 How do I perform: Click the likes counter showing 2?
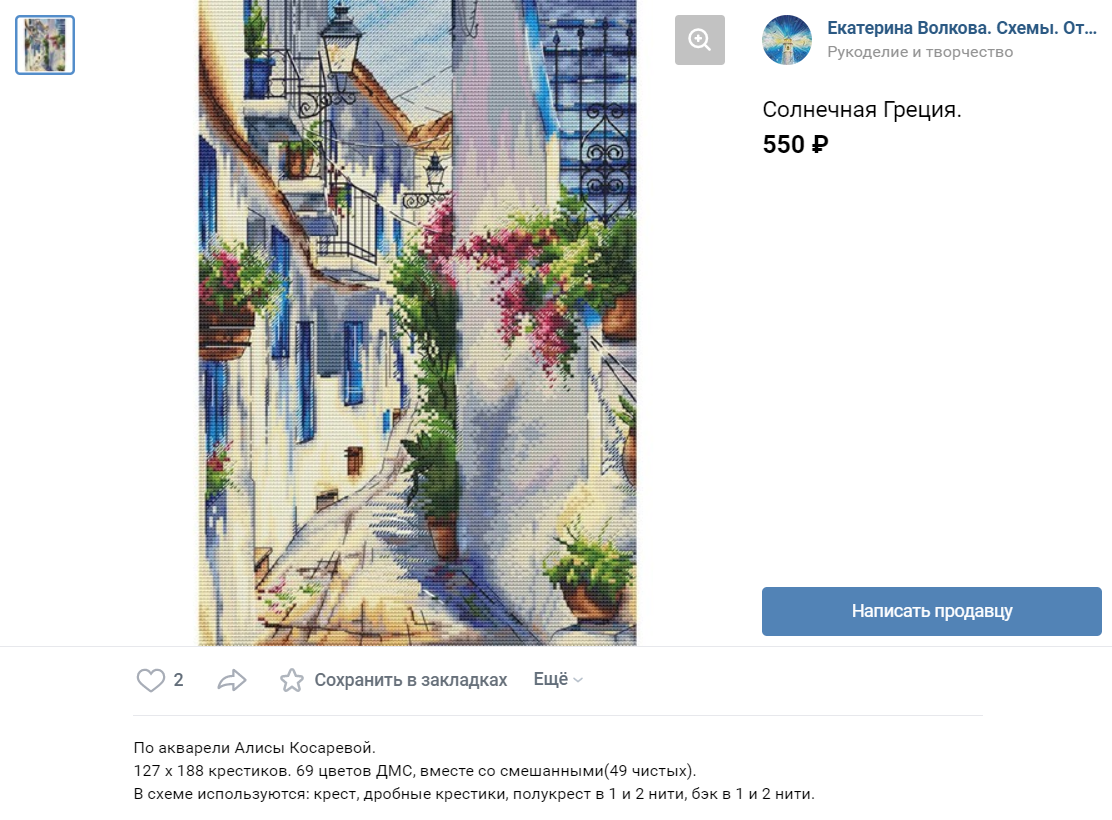[x=179, y=680]
